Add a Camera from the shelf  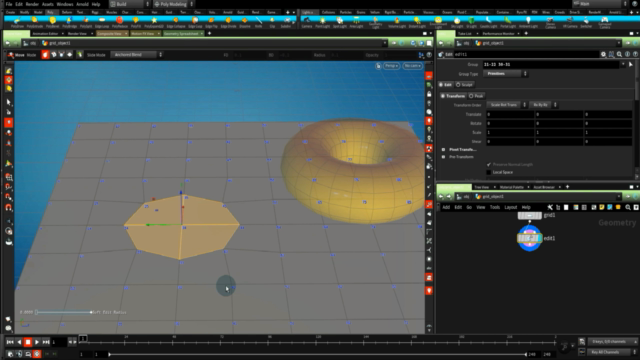(x=307, y=22)
